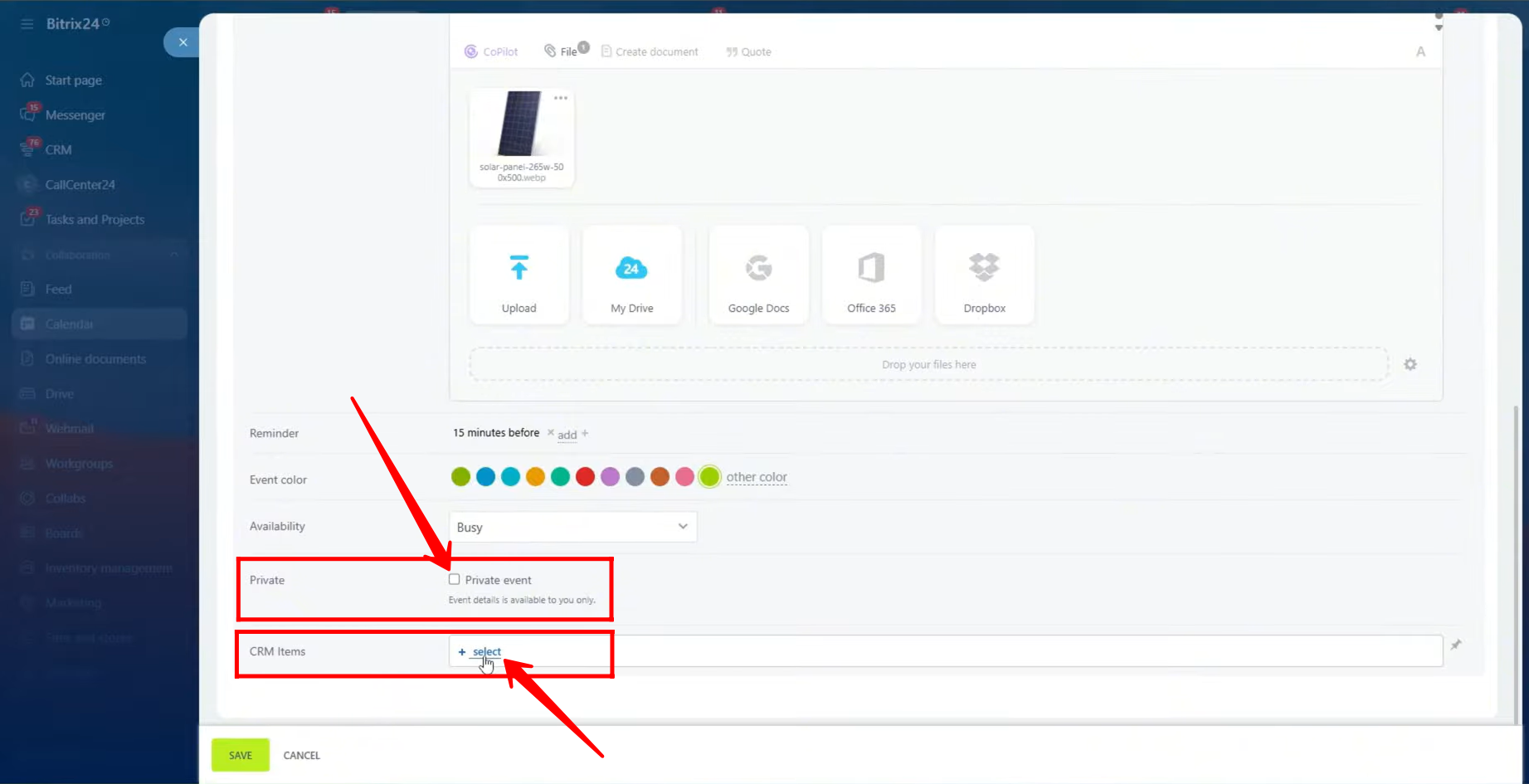Open file settings gear icon
The image size is (1529, 784).
pos(1410,364)
